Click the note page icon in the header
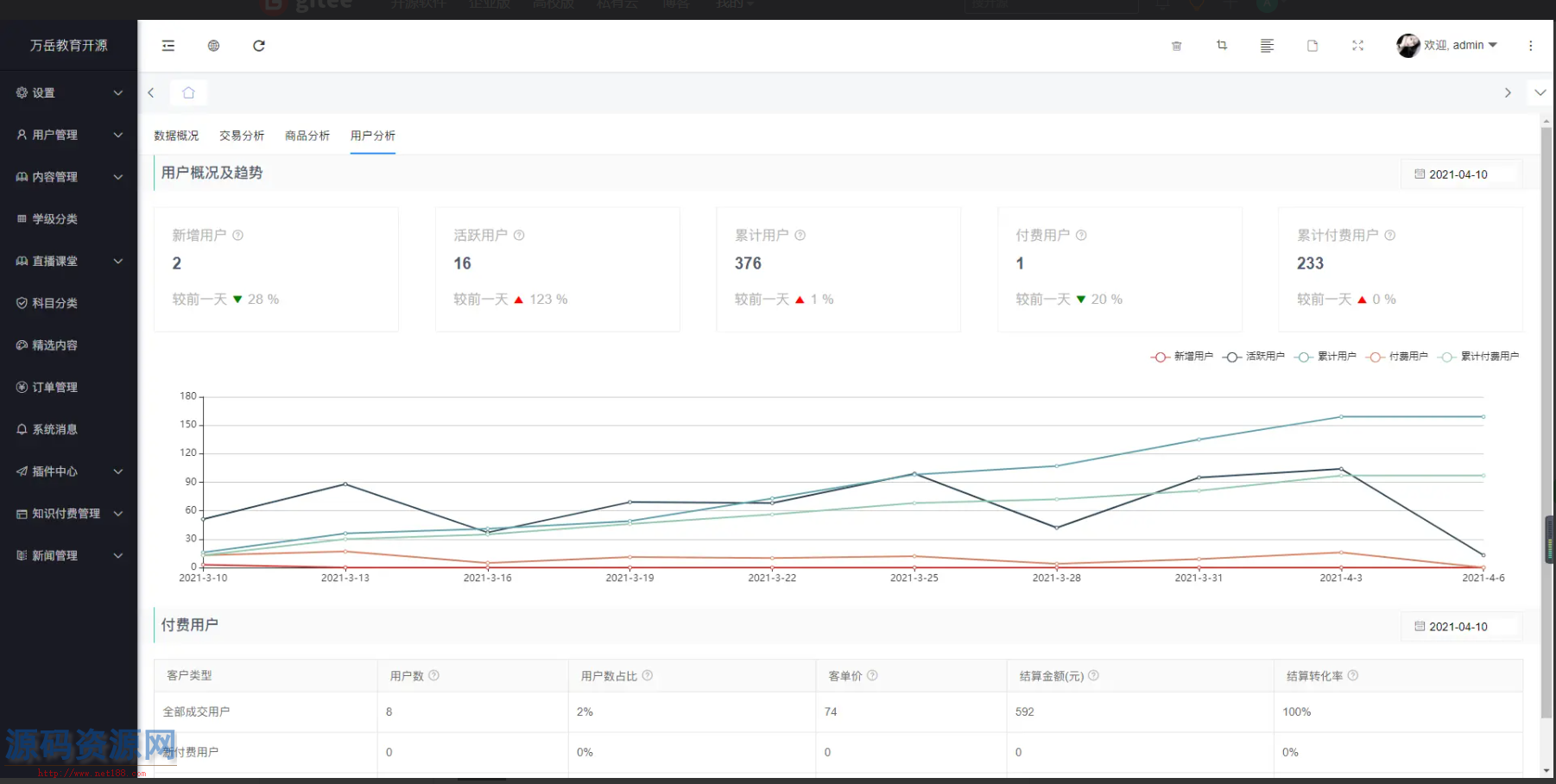 tap(1312, 46)
